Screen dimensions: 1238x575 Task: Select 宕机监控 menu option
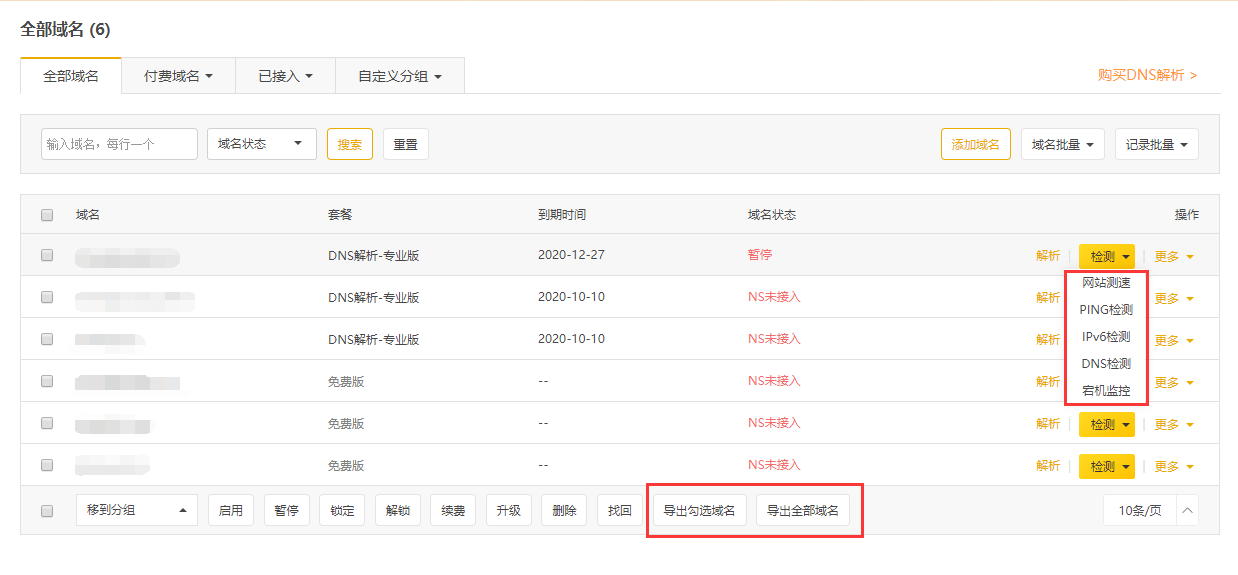pyautogui.click(x=1106, y=391)
